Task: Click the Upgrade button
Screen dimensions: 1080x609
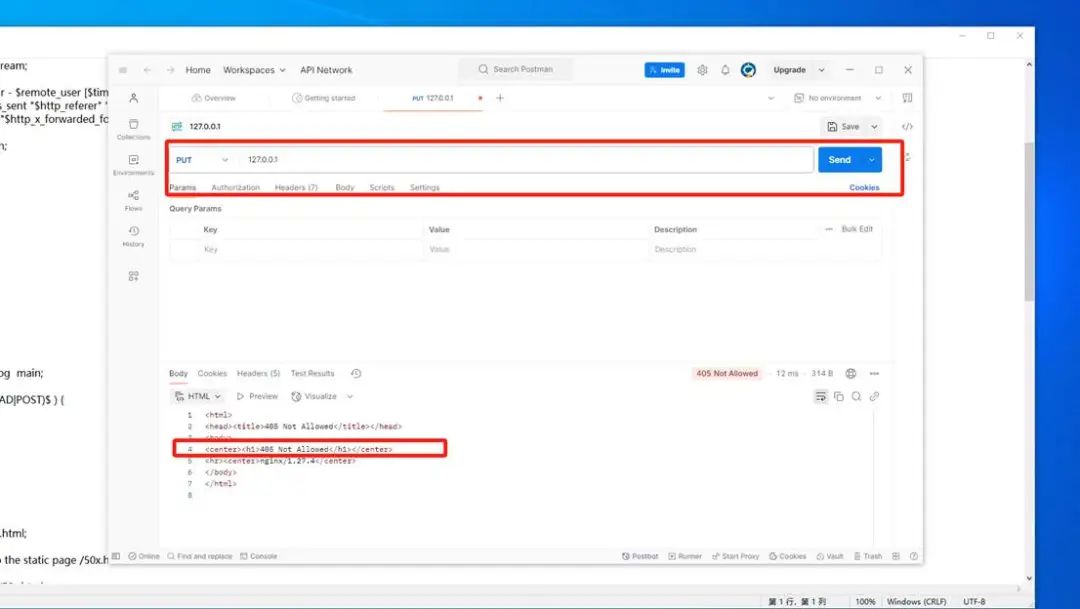Action: (789, 70)
